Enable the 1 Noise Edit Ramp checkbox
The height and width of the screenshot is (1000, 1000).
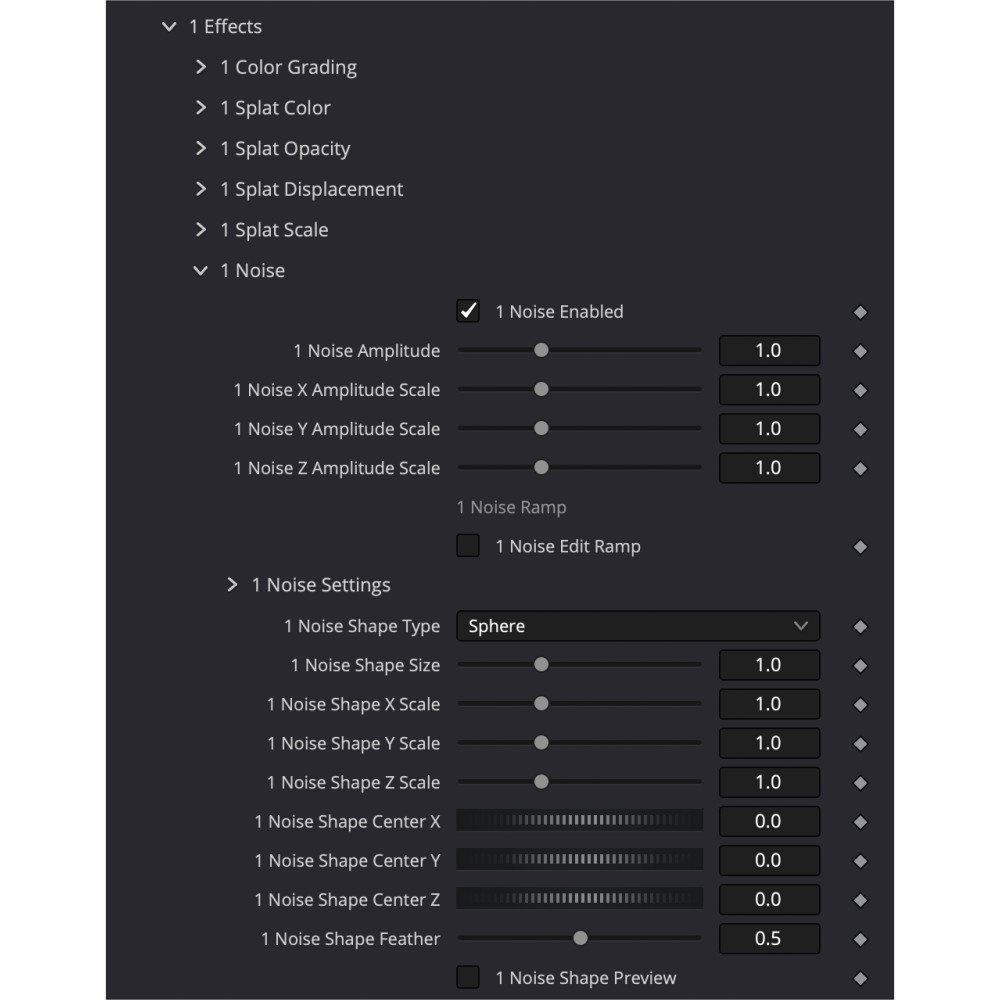pos(468,546)
